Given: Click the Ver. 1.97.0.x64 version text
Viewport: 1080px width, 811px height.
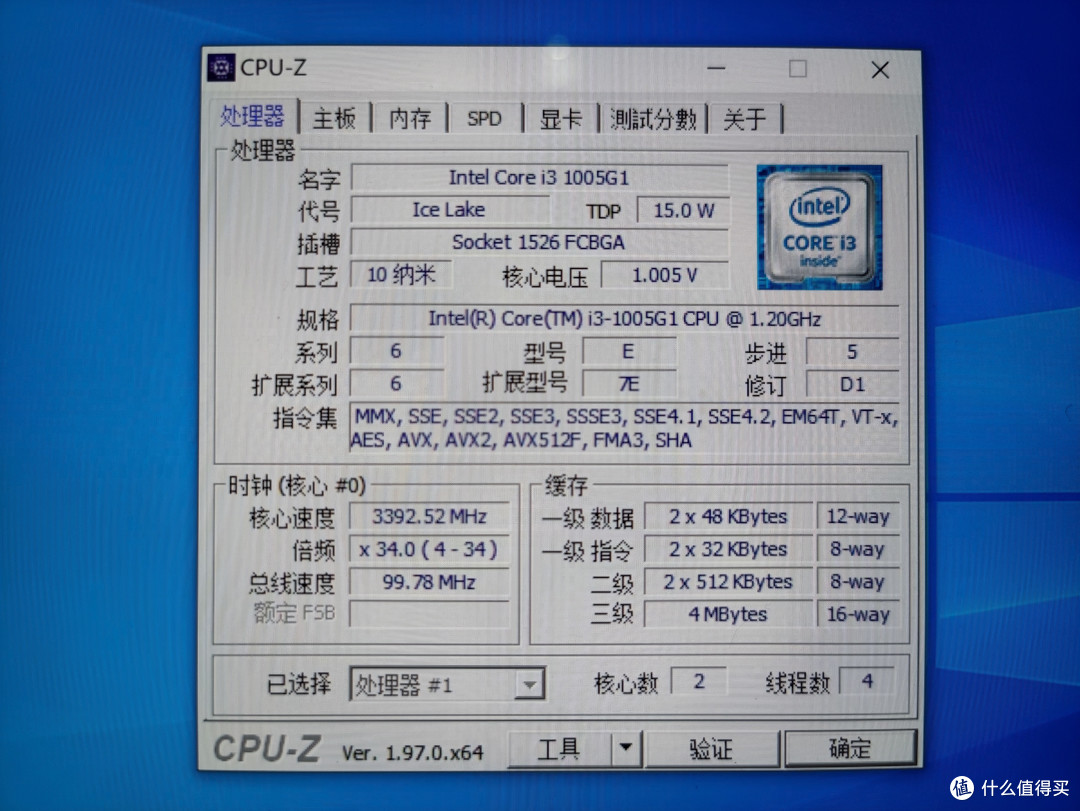Looking at the screenshot, I should (x=413, y=752).
